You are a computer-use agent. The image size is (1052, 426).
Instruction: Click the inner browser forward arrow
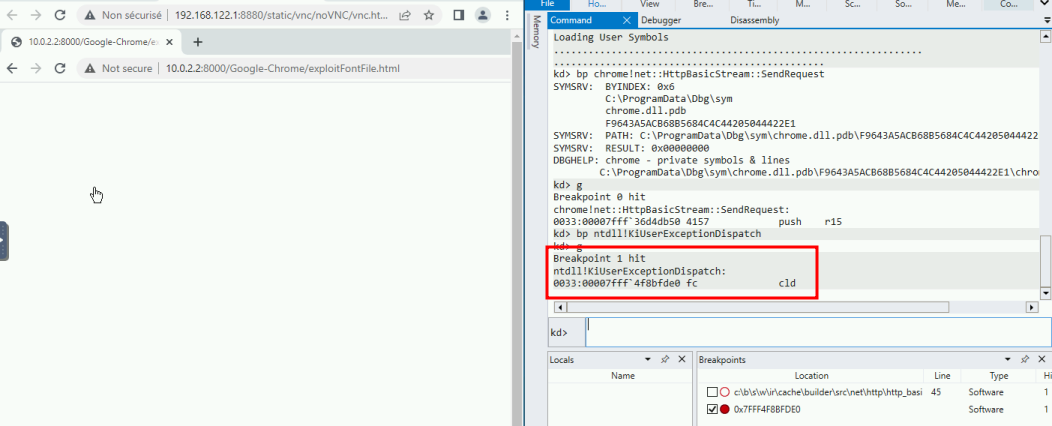[36, 68]
